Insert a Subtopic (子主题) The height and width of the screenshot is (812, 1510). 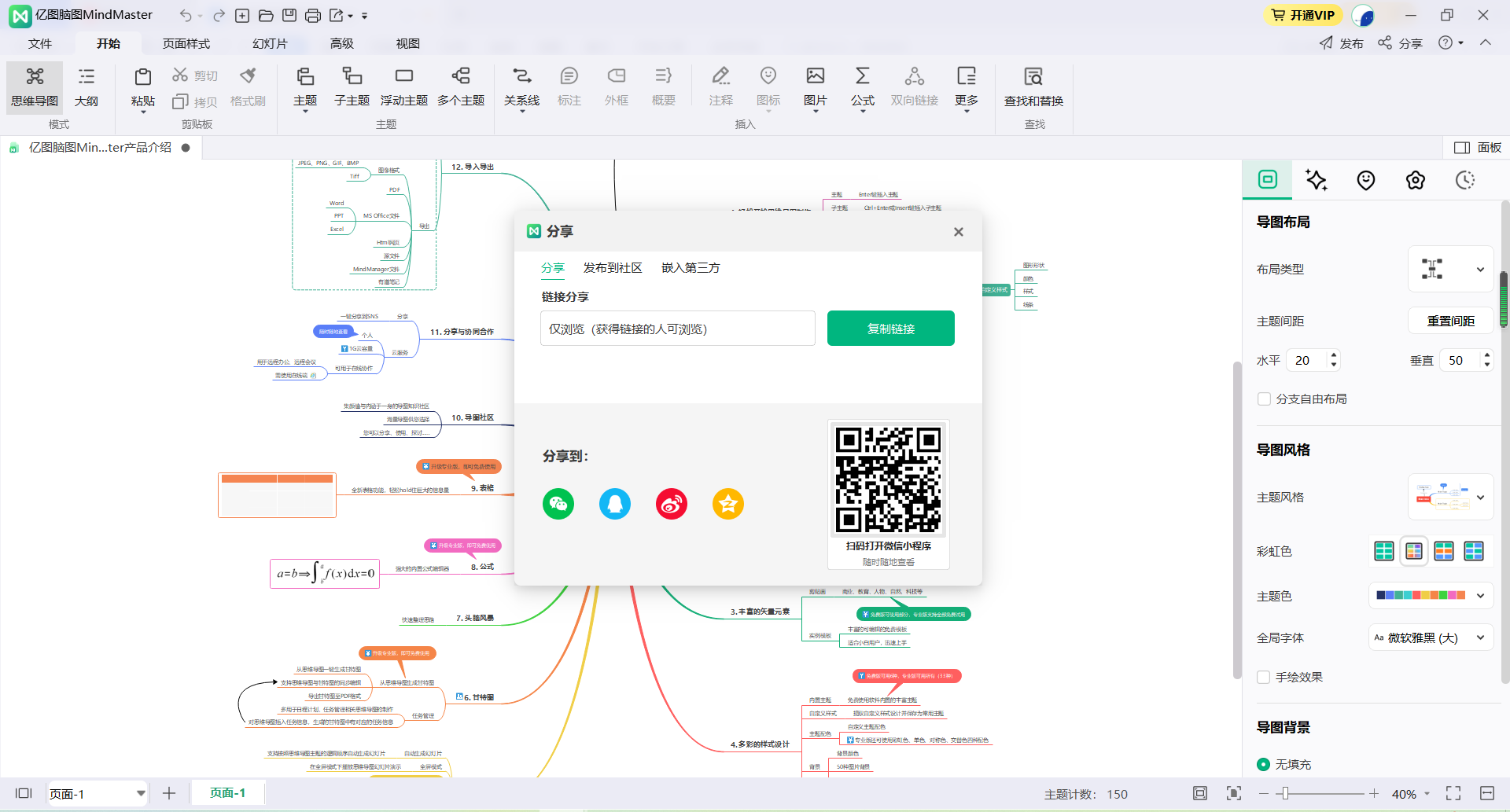[x=352, y=87]
